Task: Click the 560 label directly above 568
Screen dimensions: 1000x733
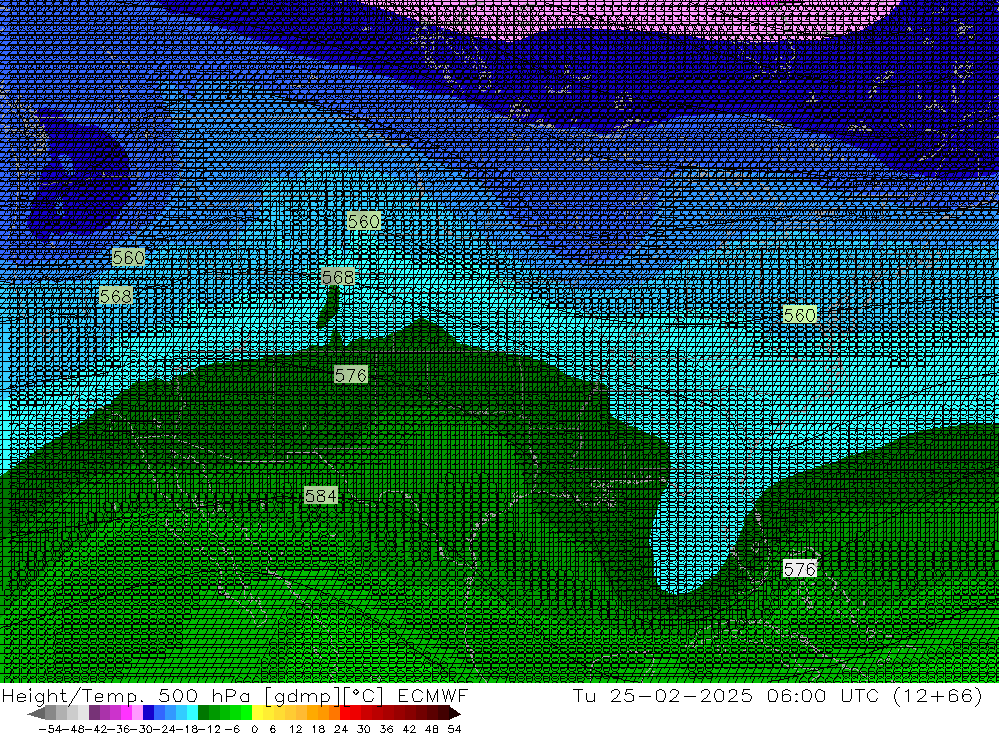Action: click(128, 257)
